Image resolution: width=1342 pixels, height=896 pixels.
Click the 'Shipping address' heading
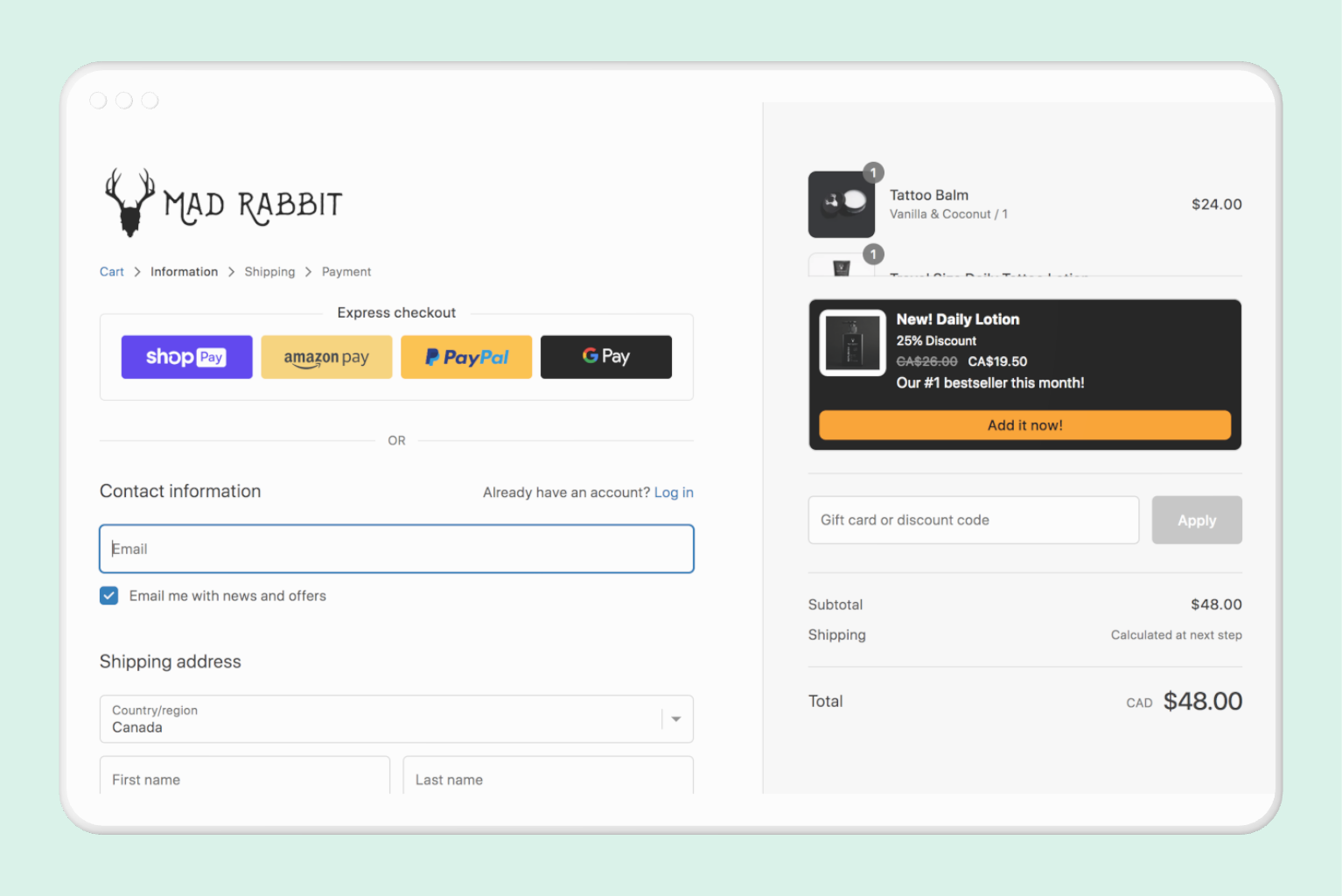point(171,661)
